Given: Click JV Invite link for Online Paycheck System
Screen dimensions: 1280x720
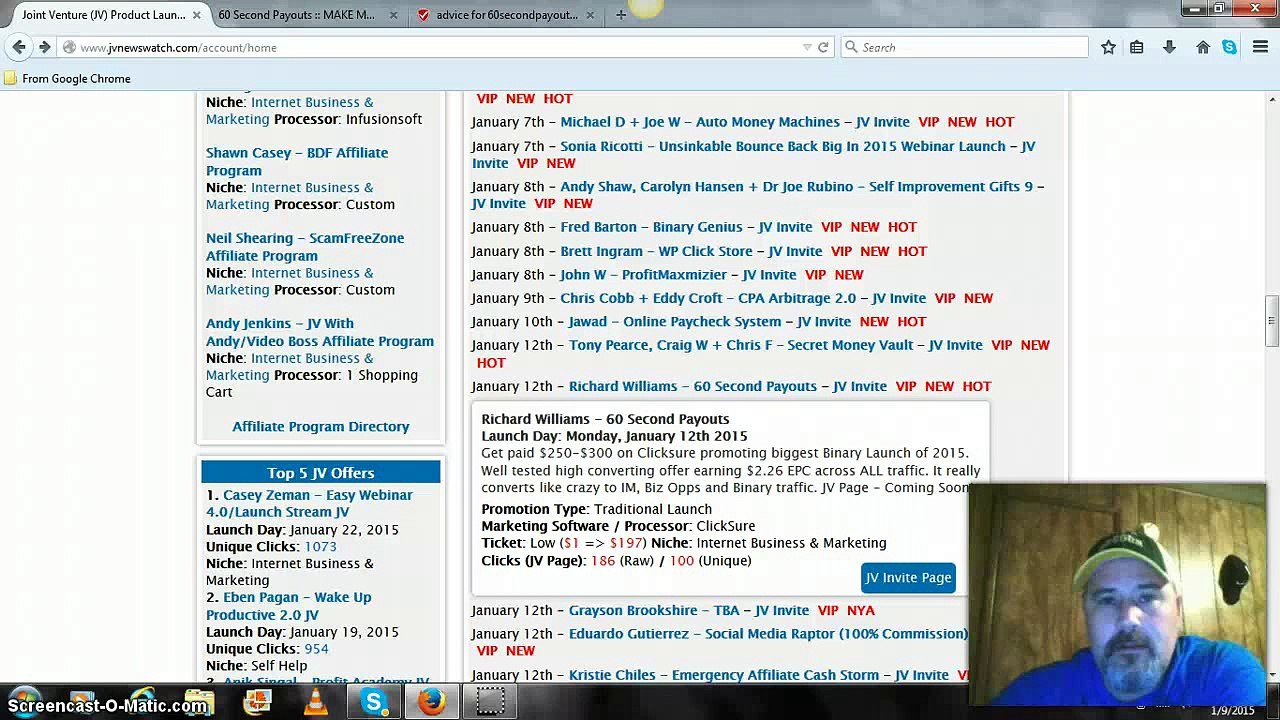Looking at the screenshot, I should pos(824,322).
